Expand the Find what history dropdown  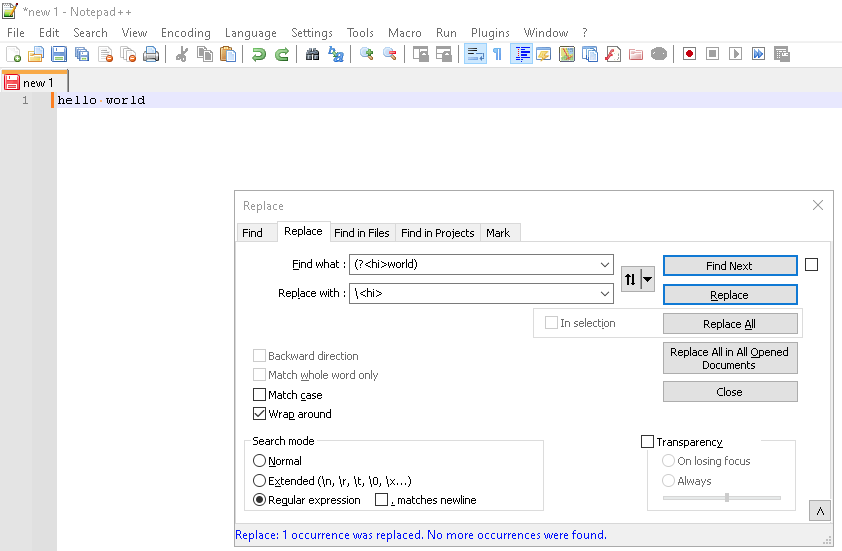pyautogui.click(x=605, y=264)
